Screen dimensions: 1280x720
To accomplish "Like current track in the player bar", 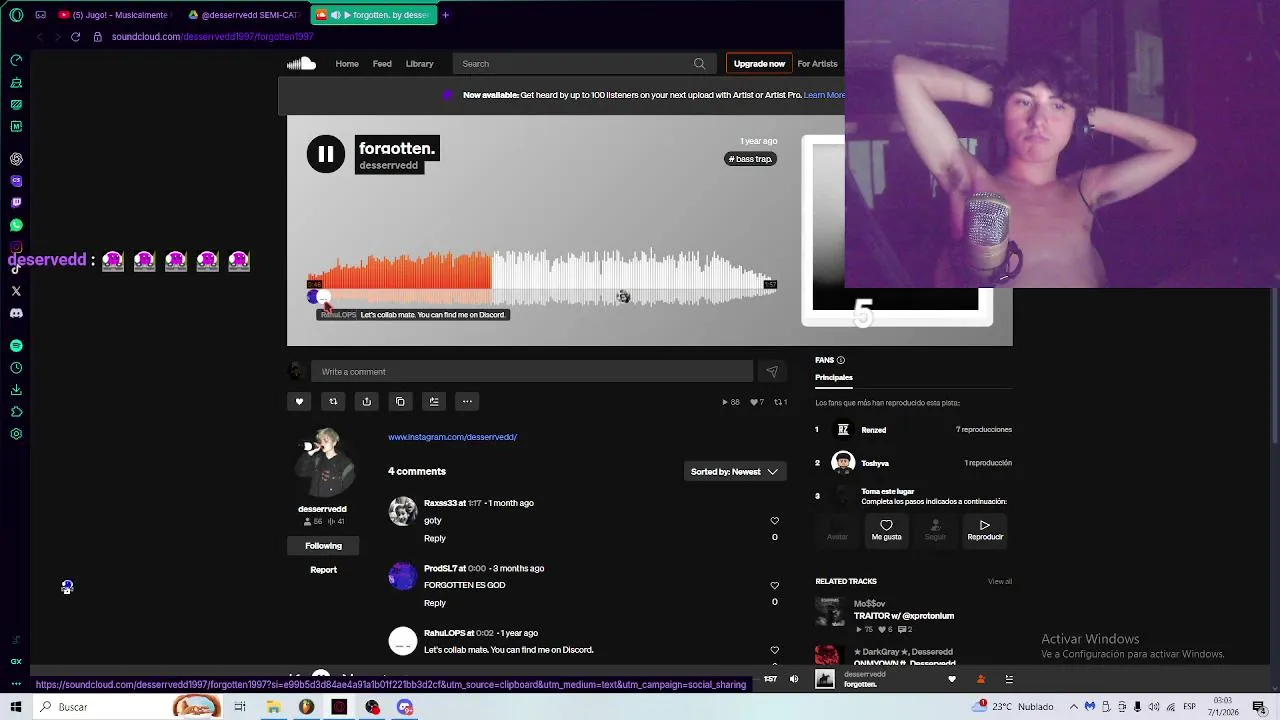I will tap(952, 680).
